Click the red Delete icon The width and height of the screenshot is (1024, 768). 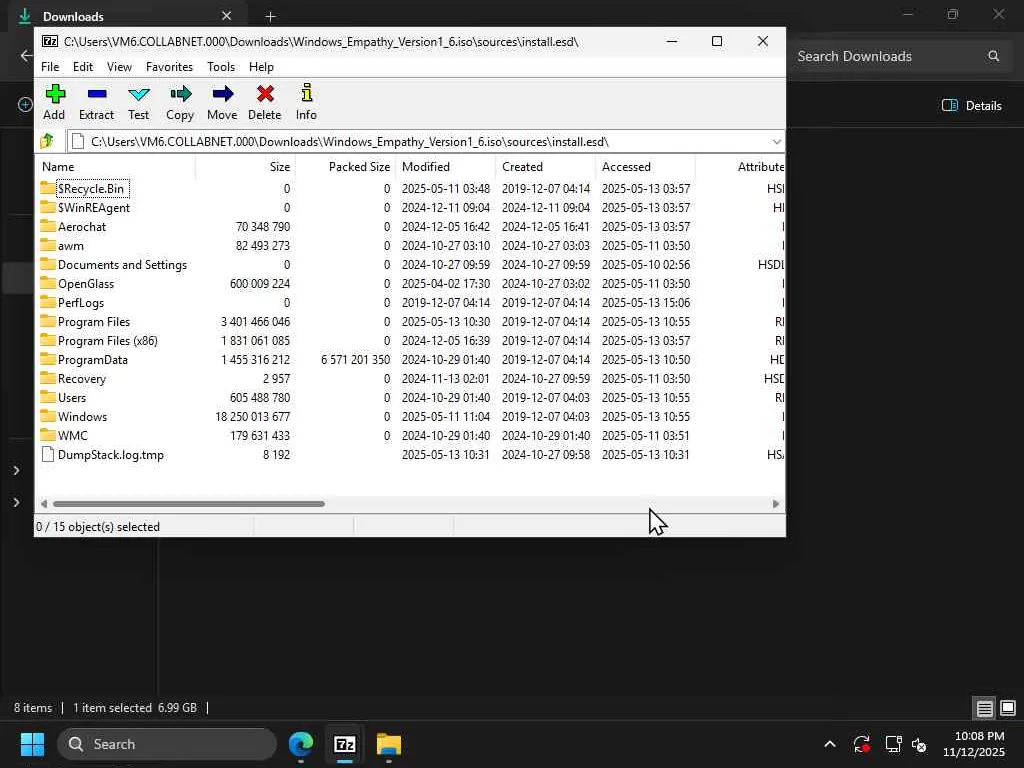click(x=264, y=94)
